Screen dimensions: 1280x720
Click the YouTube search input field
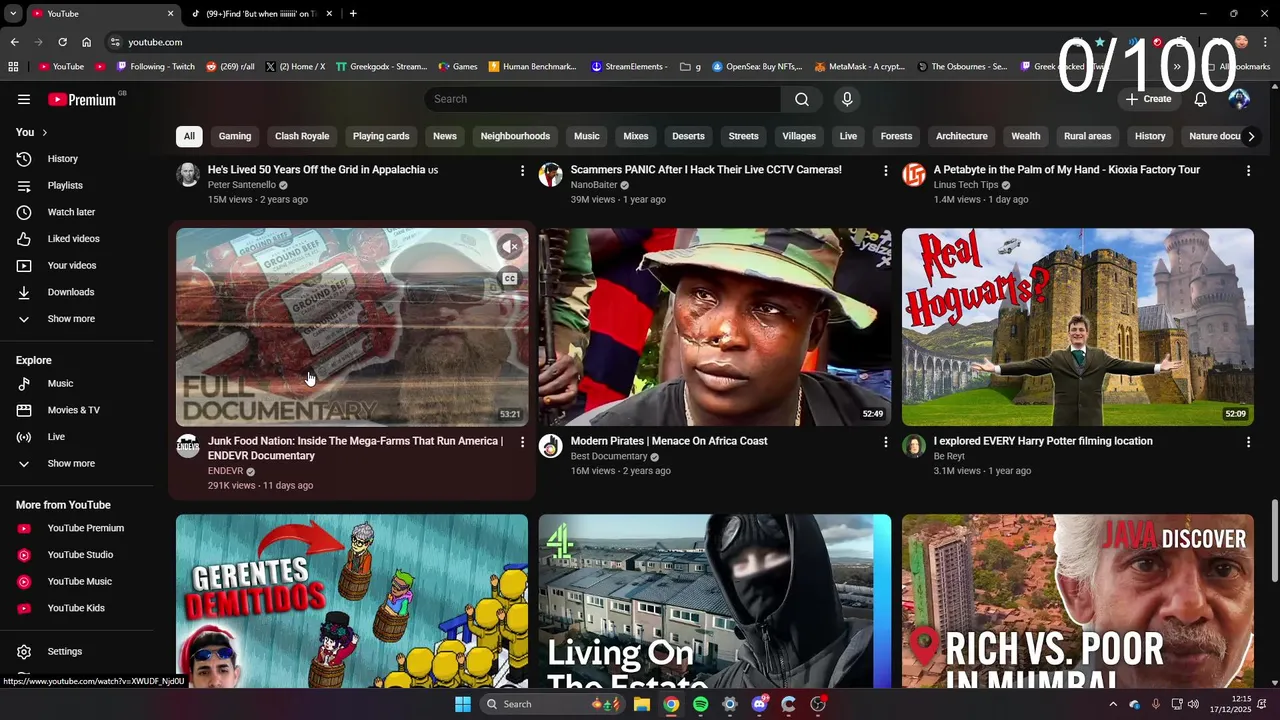click(603, 99)
